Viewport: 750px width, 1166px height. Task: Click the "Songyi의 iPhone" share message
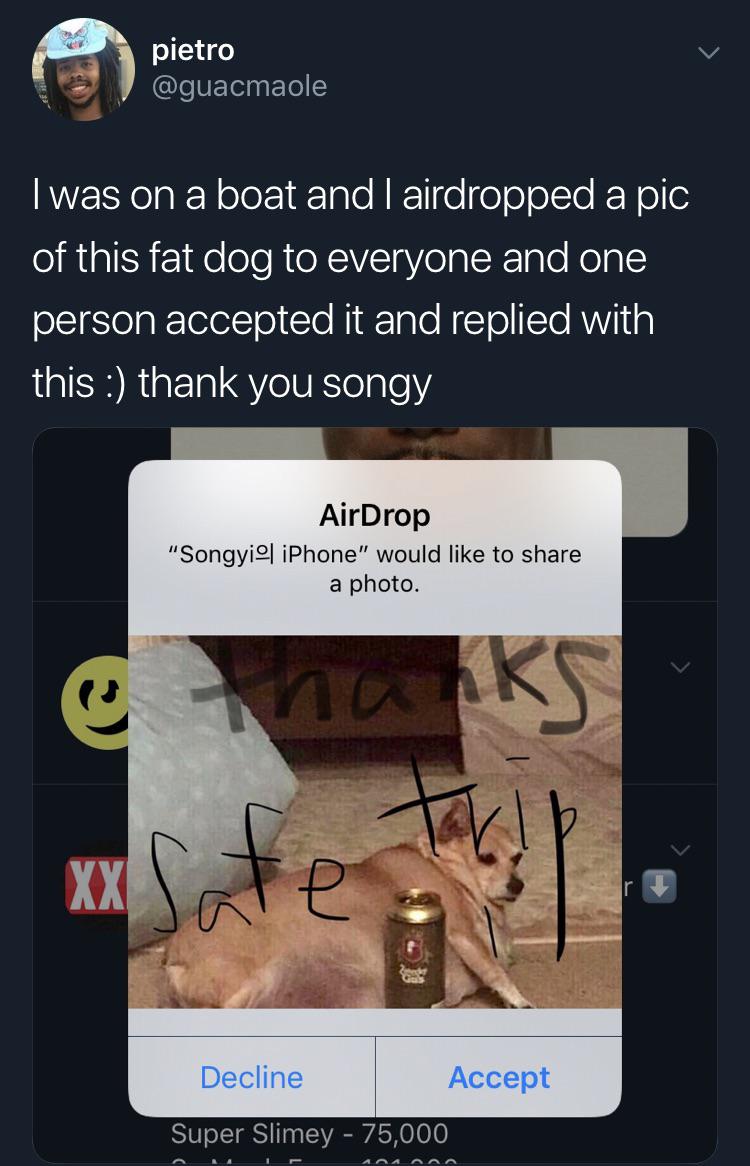pyautogui.click(x=375, y=569)
